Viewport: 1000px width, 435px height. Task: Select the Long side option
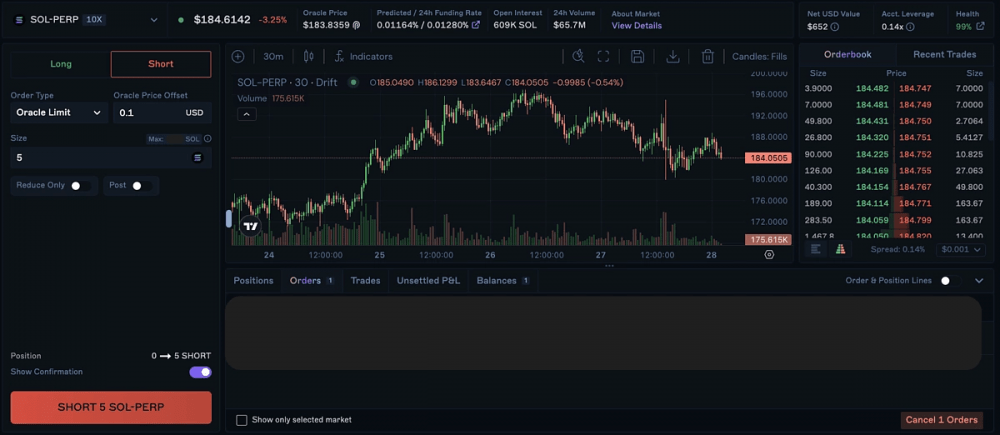point(61,64)
